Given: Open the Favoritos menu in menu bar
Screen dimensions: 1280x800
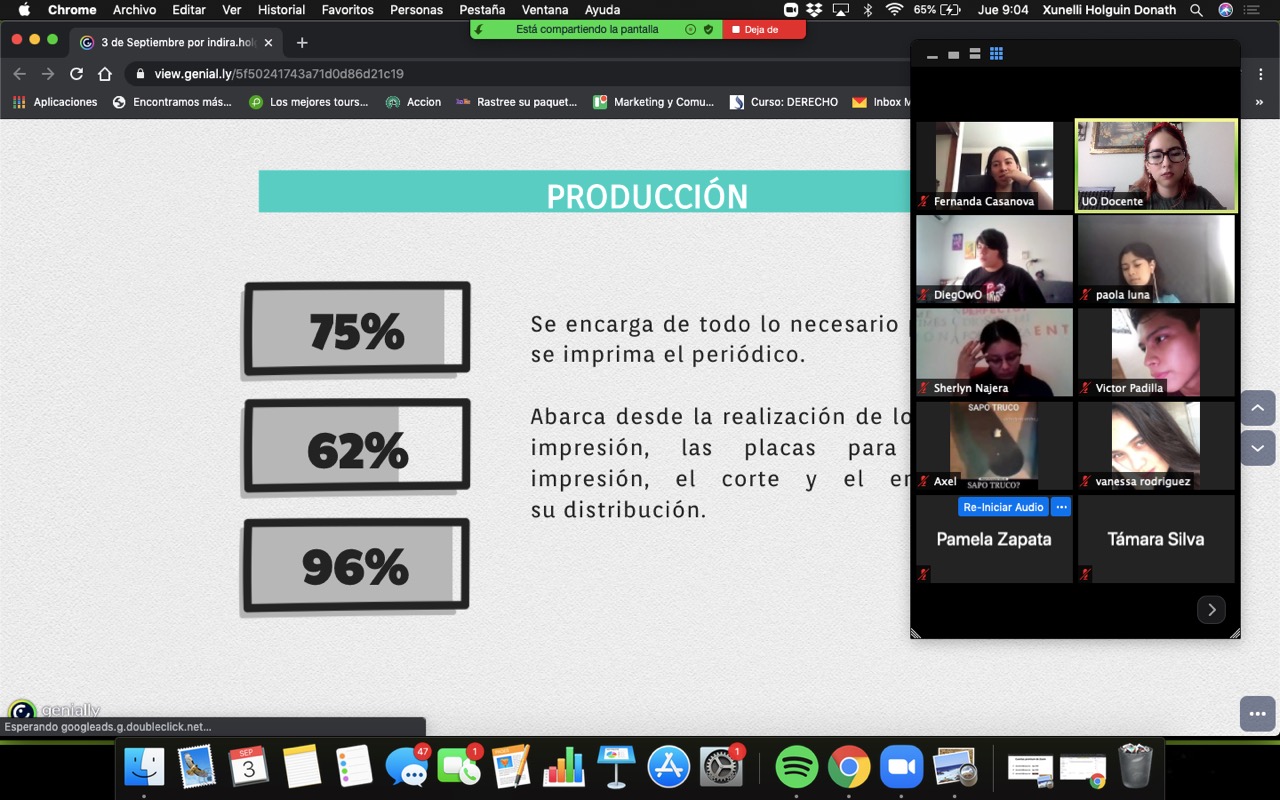Looking at the screenshot, I should [347, 10].
